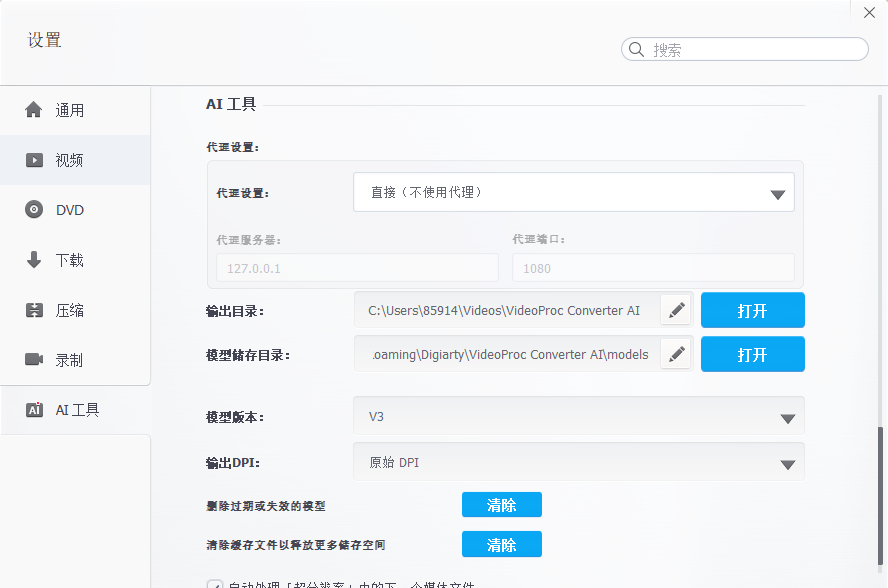
Task: Edit model storage path with pencil icon
Action: (x=676, y=354)
